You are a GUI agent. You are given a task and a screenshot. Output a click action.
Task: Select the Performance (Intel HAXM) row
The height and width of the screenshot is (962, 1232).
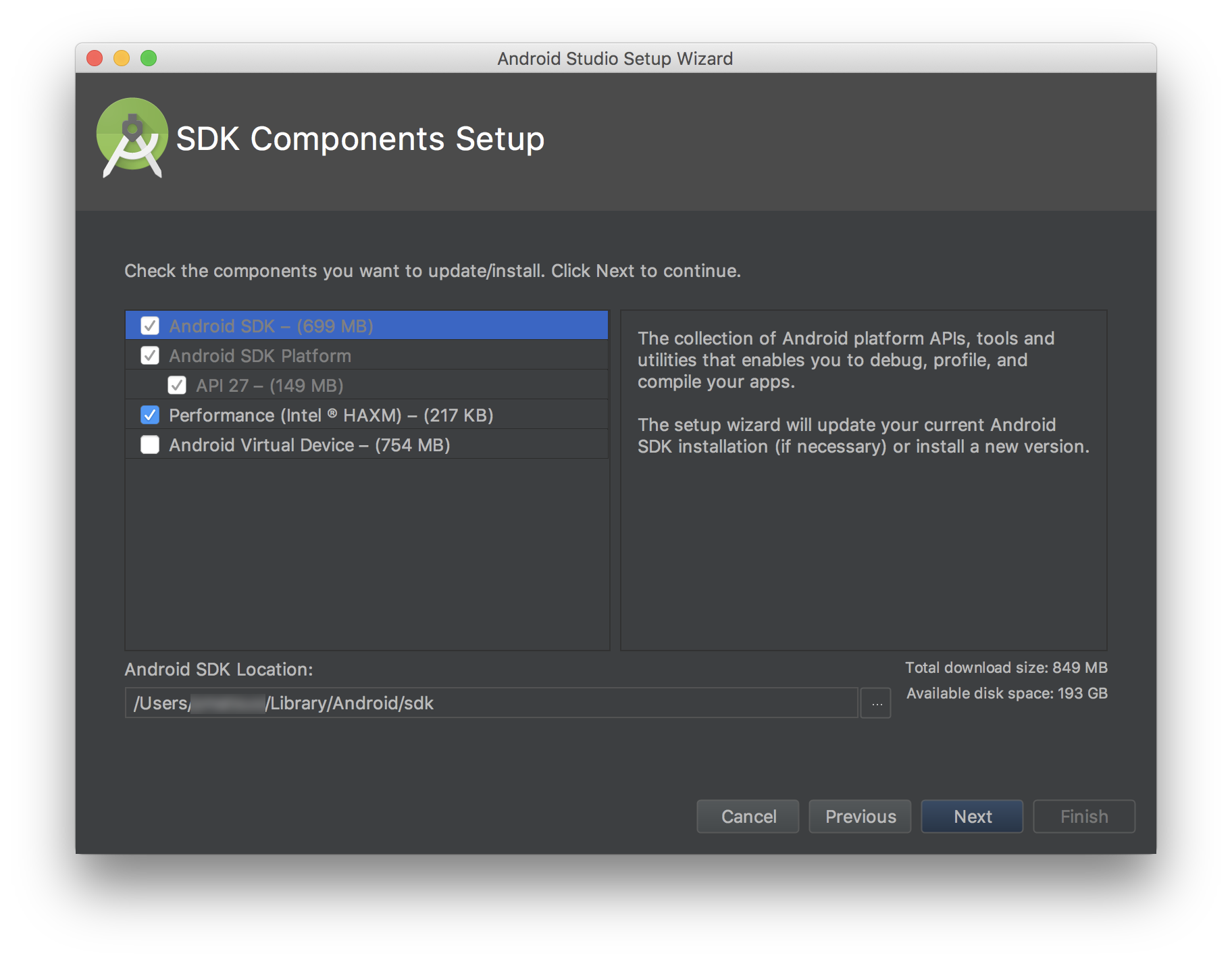pyautogui.click(x=367, y=415)
